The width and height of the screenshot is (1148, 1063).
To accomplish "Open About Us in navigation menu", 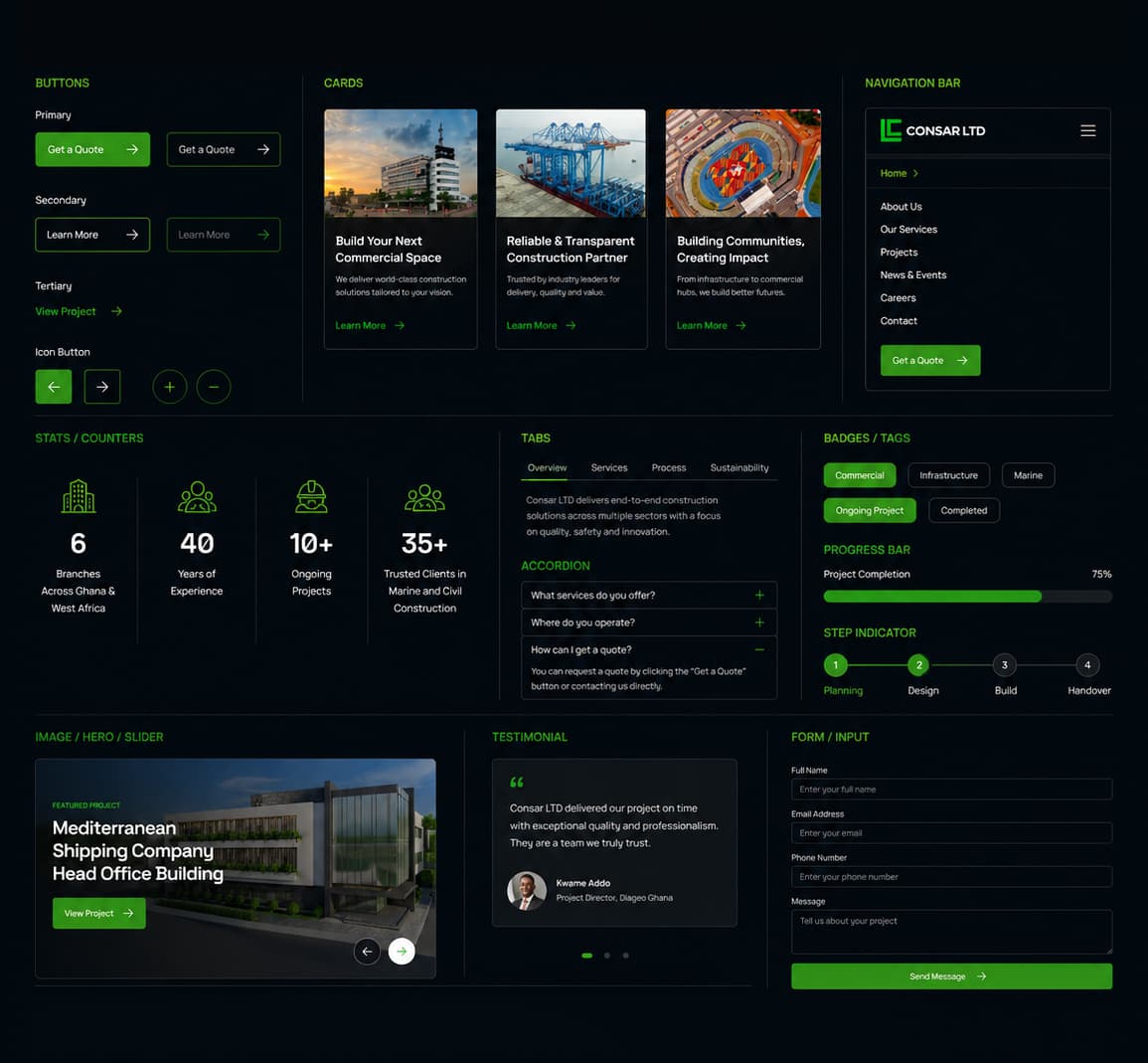I will [901, 207].
